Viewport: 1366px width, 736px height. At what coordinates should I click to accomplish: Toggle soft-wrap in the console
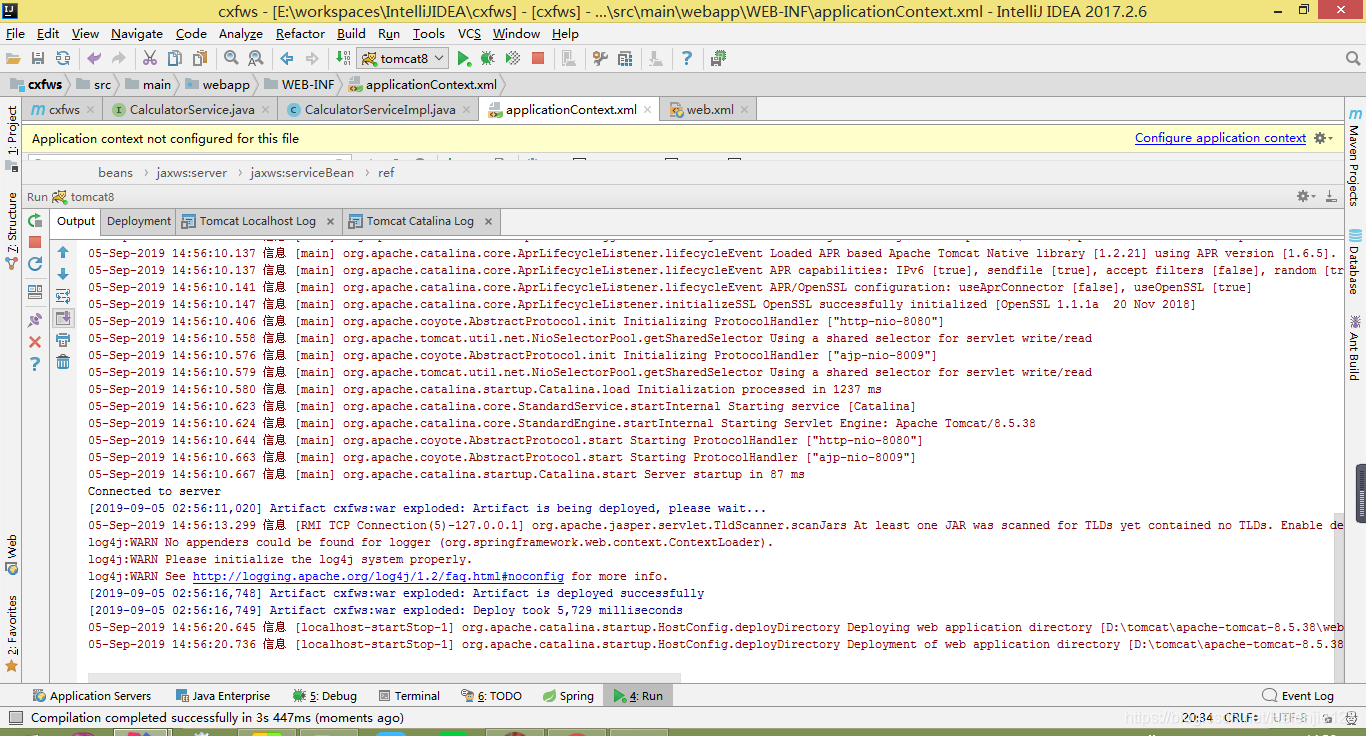pos(63,296)
